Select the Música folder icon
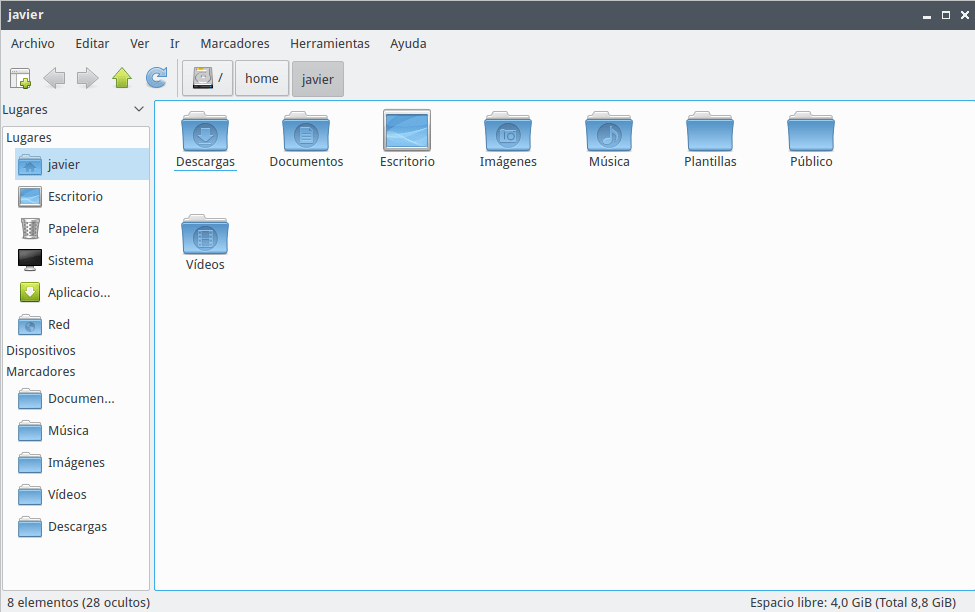 click(609, 131)
